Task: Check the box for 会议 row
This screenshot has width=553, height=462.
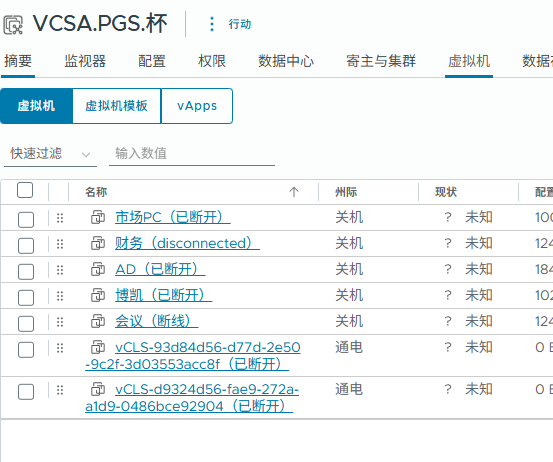Action: coord(26,324)
